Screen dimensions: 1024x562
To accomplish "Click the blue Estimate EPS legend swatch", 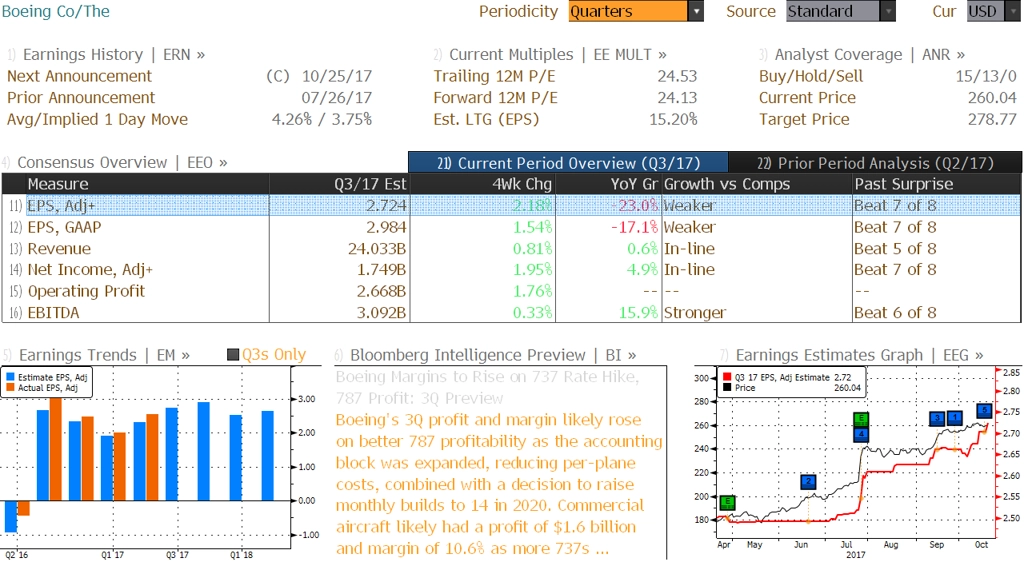I will (x=10, y=377).
